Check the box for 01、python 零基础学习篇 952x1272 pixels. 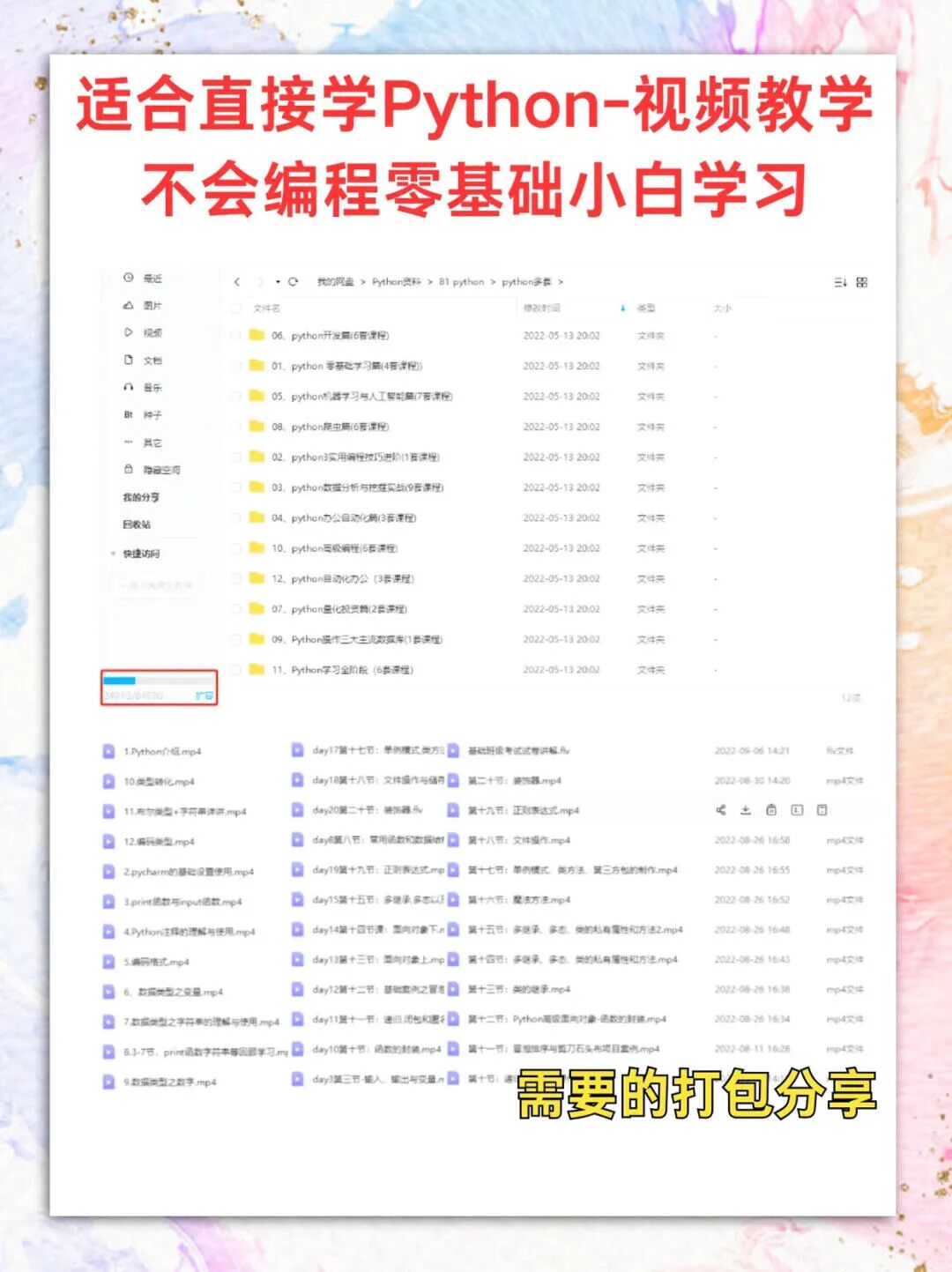[235, 365]
